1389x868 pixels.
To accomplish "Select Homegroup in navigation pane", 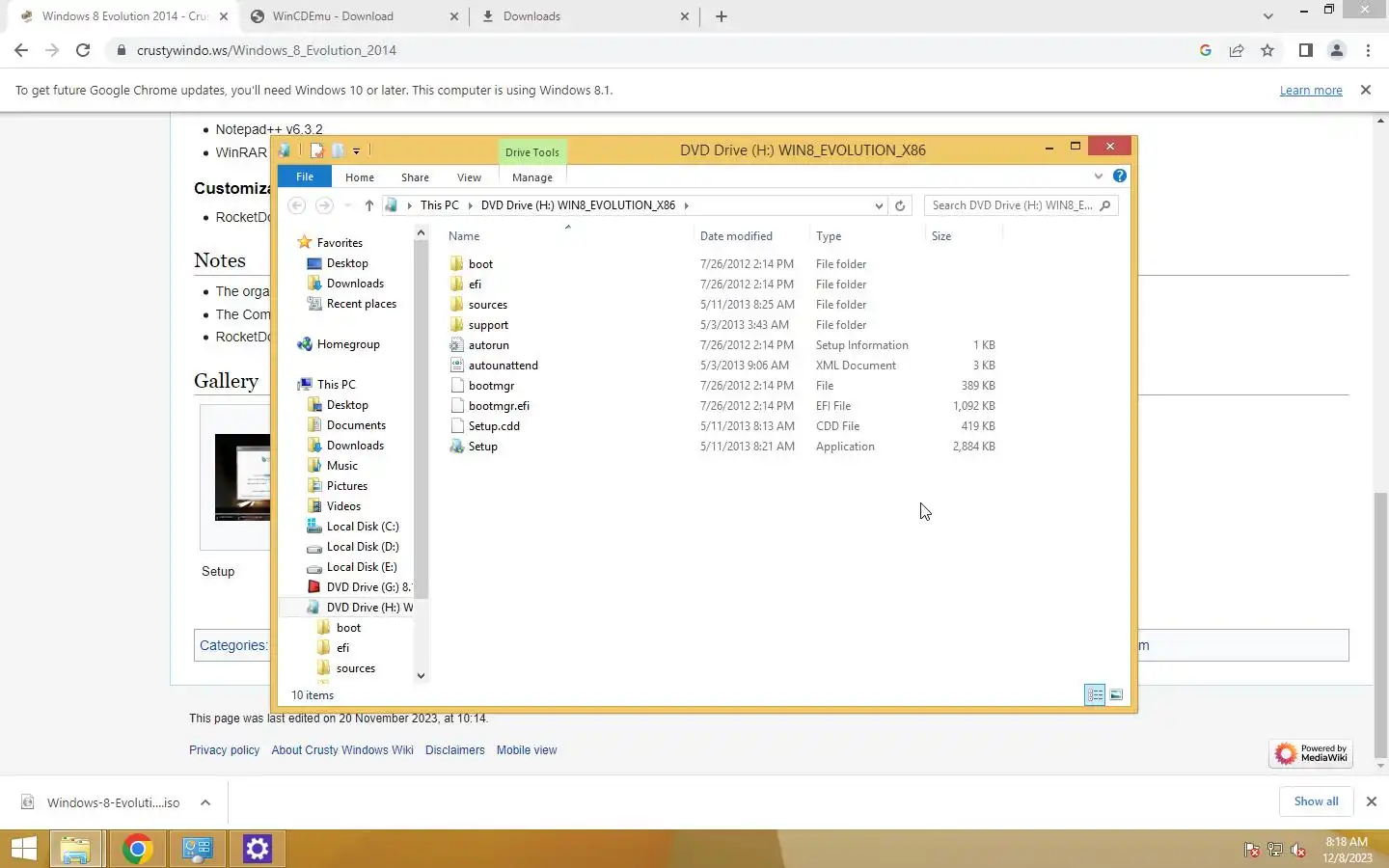I will click(348, 344).
